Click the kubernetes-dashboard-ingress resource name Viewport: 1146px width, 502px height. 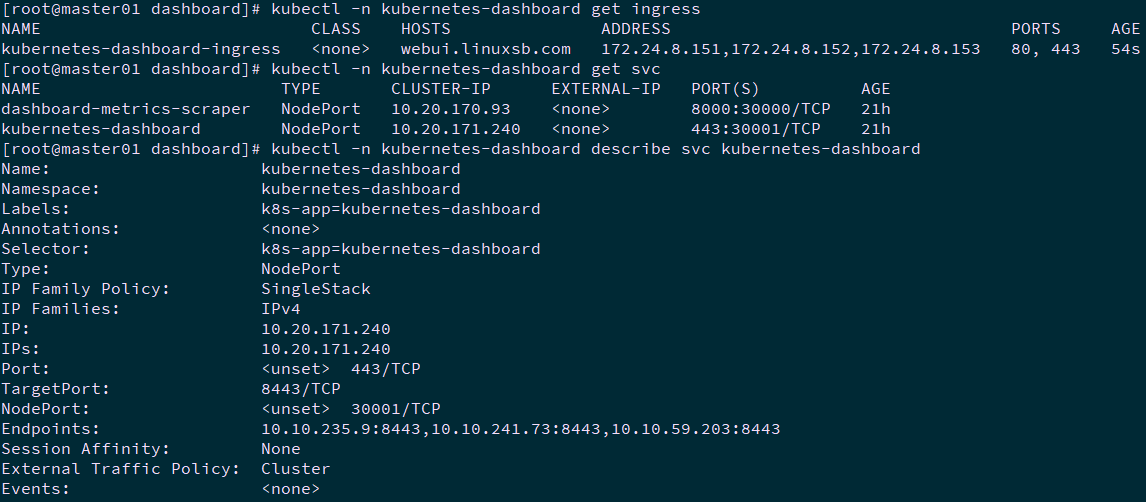click(140, 49)
